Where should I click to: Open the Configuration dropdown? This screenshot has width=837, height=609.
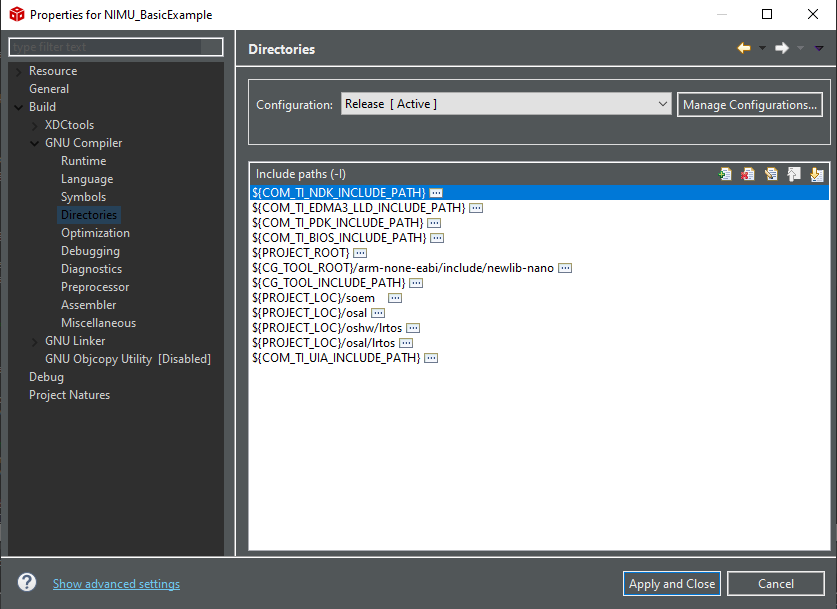coord(506,104)
